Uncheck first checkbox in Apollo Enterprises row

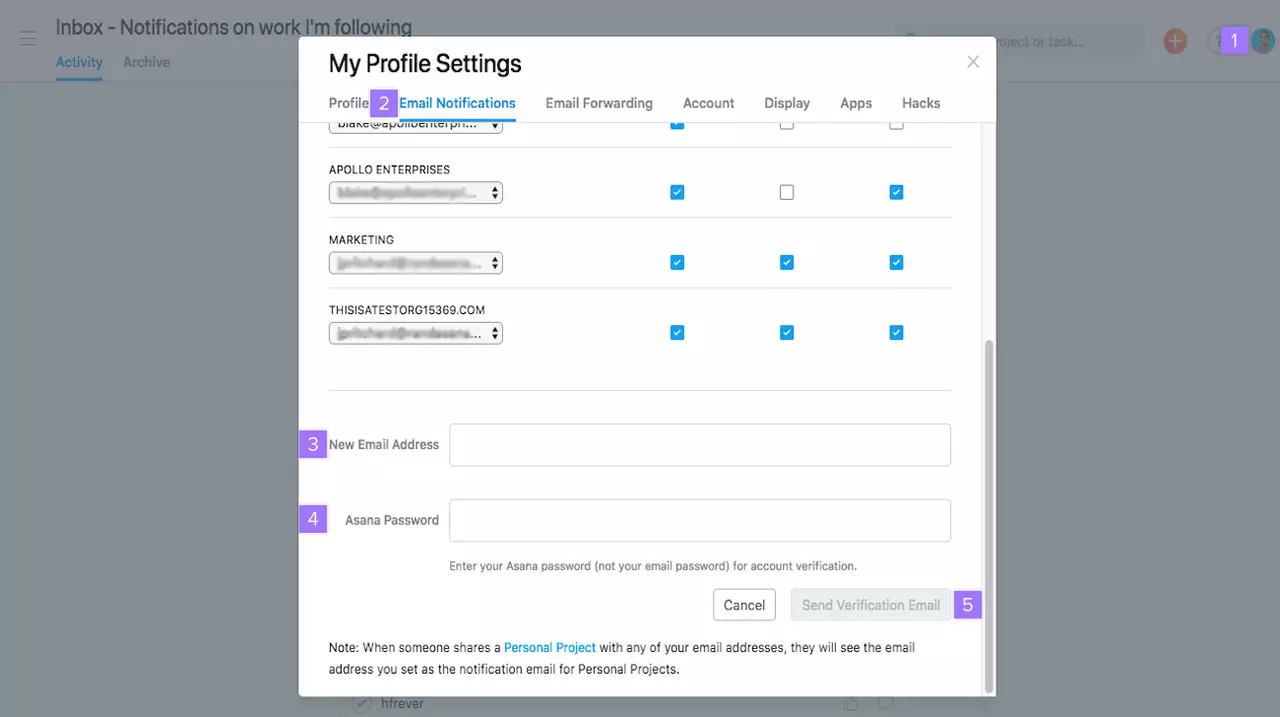[677, 192]
